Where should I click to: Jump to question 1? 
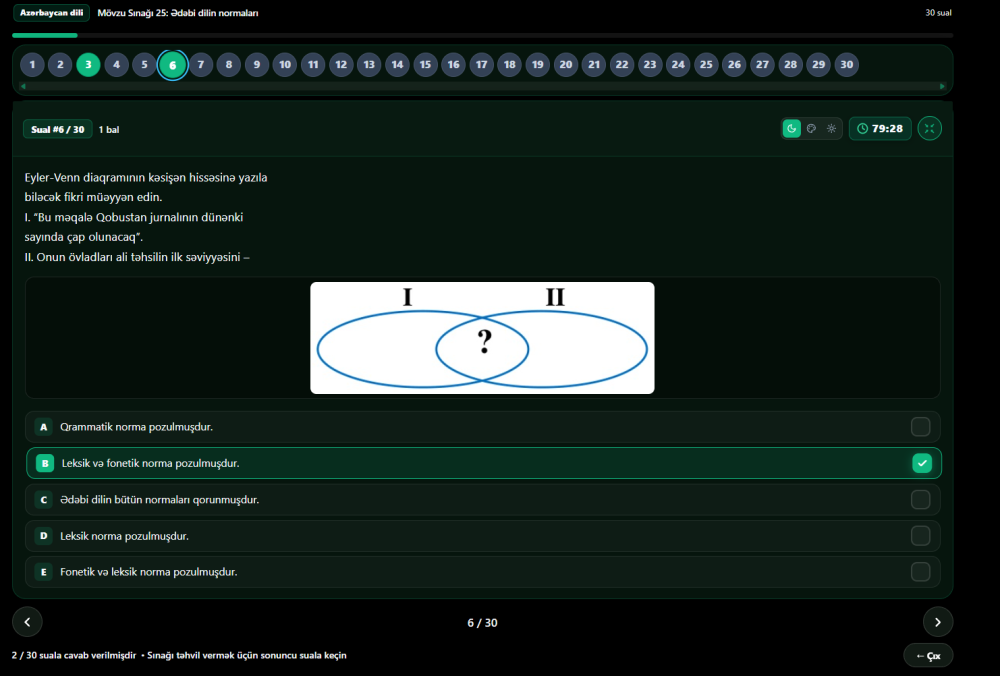click(x=32, y=64)
